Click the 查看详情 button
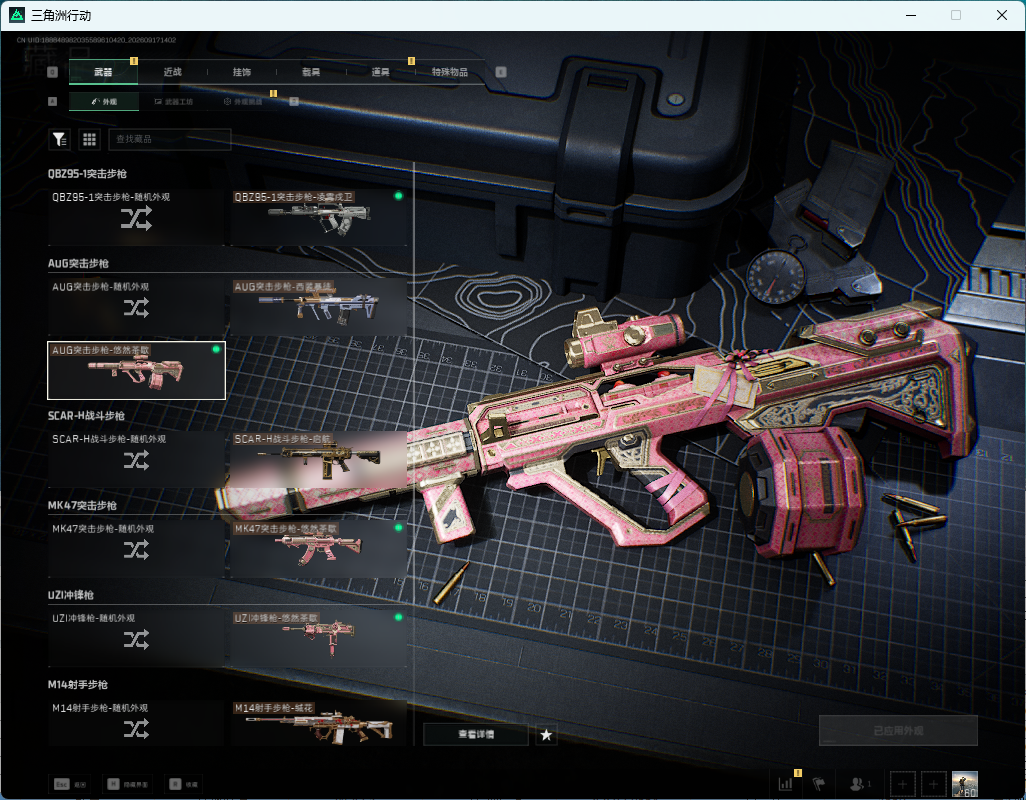This screenshot has height=800, width=1026. (476, 735)
